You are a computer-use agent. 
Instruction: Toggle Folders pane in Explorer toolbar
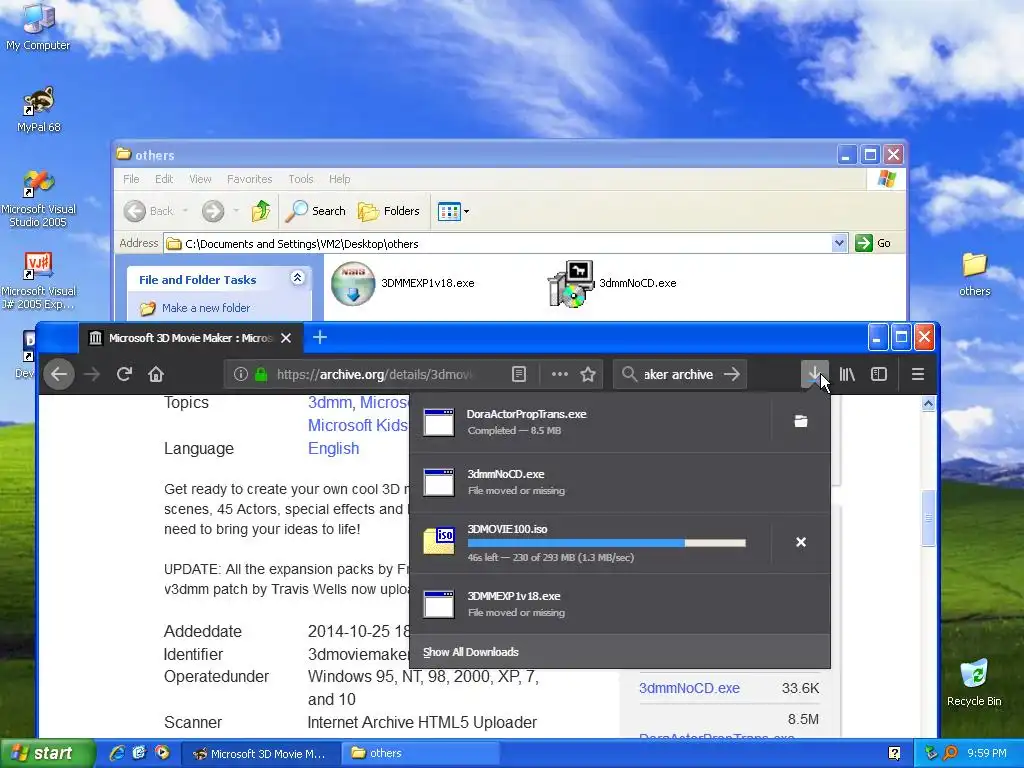click(x=389, y=211)
